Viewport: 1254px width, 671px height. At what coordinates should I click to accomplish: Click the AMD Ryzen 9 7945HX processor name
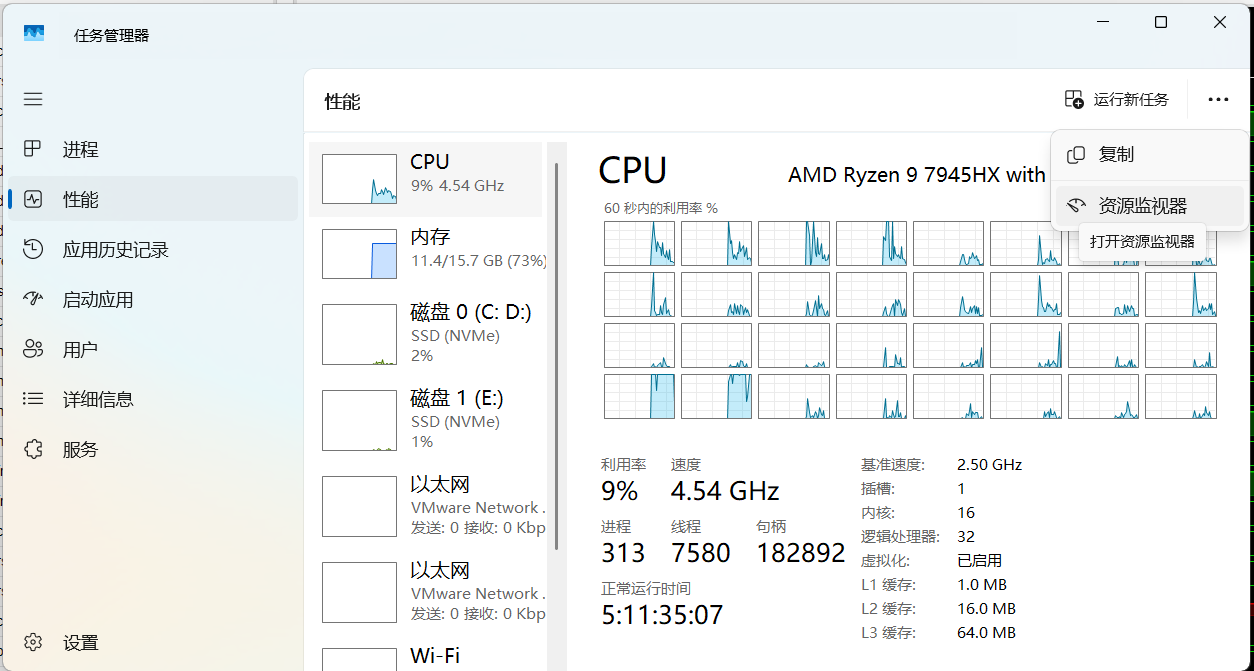(917, 175)
